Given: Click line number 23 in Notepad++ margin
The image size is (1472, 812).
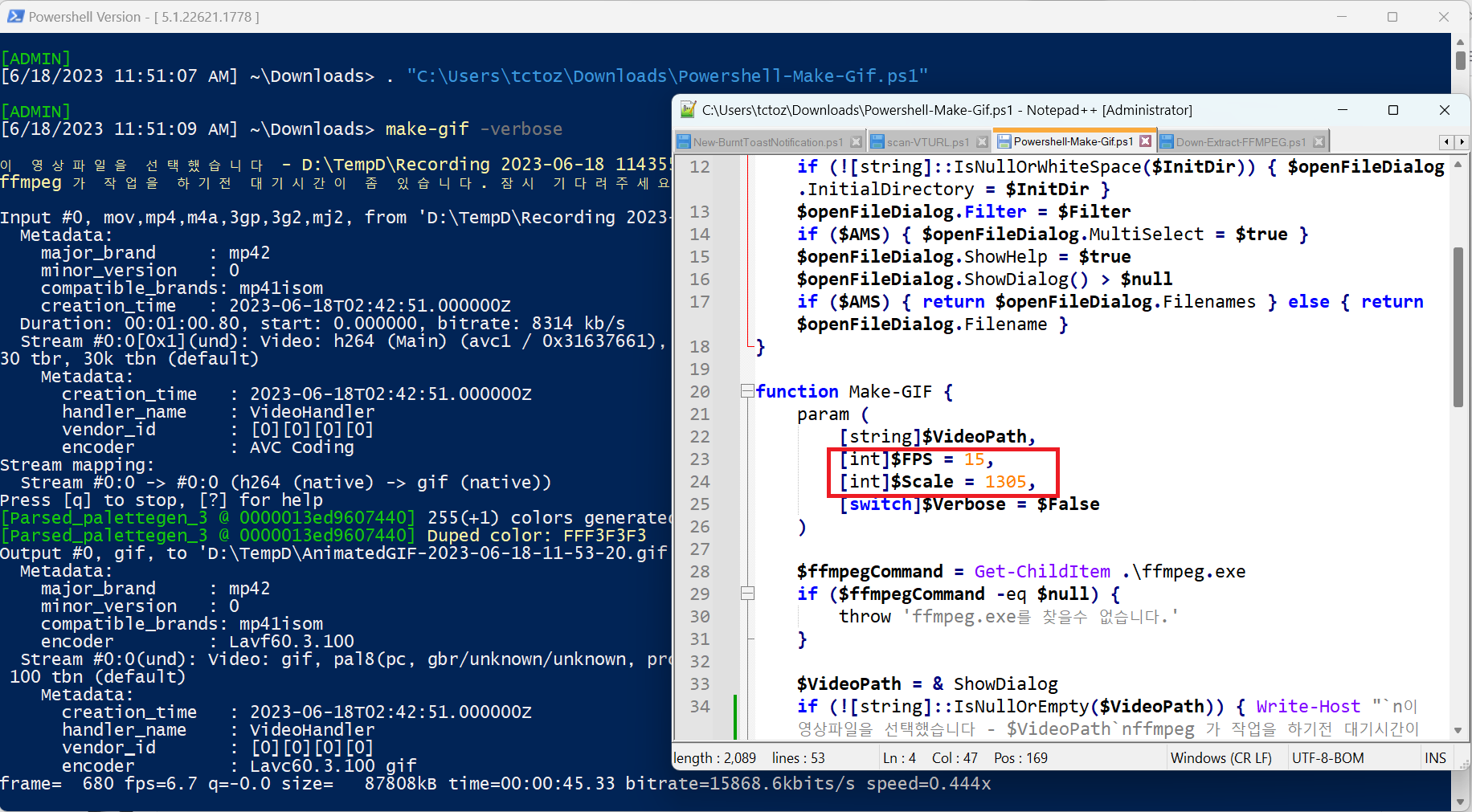Looking at the screenshot, I should coord(700,459).
